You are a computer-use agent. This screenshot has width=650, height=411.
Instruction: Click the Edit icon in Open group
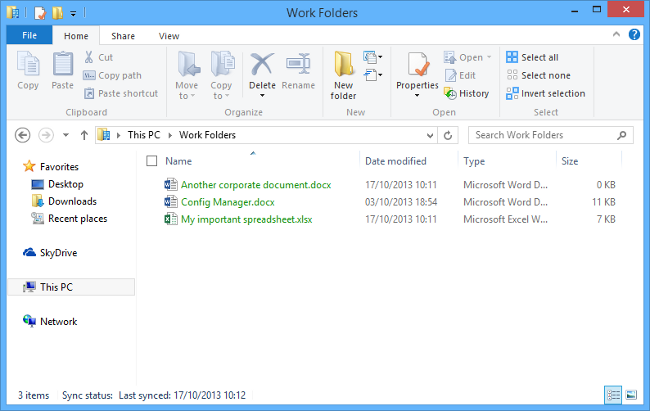[450, 75]
